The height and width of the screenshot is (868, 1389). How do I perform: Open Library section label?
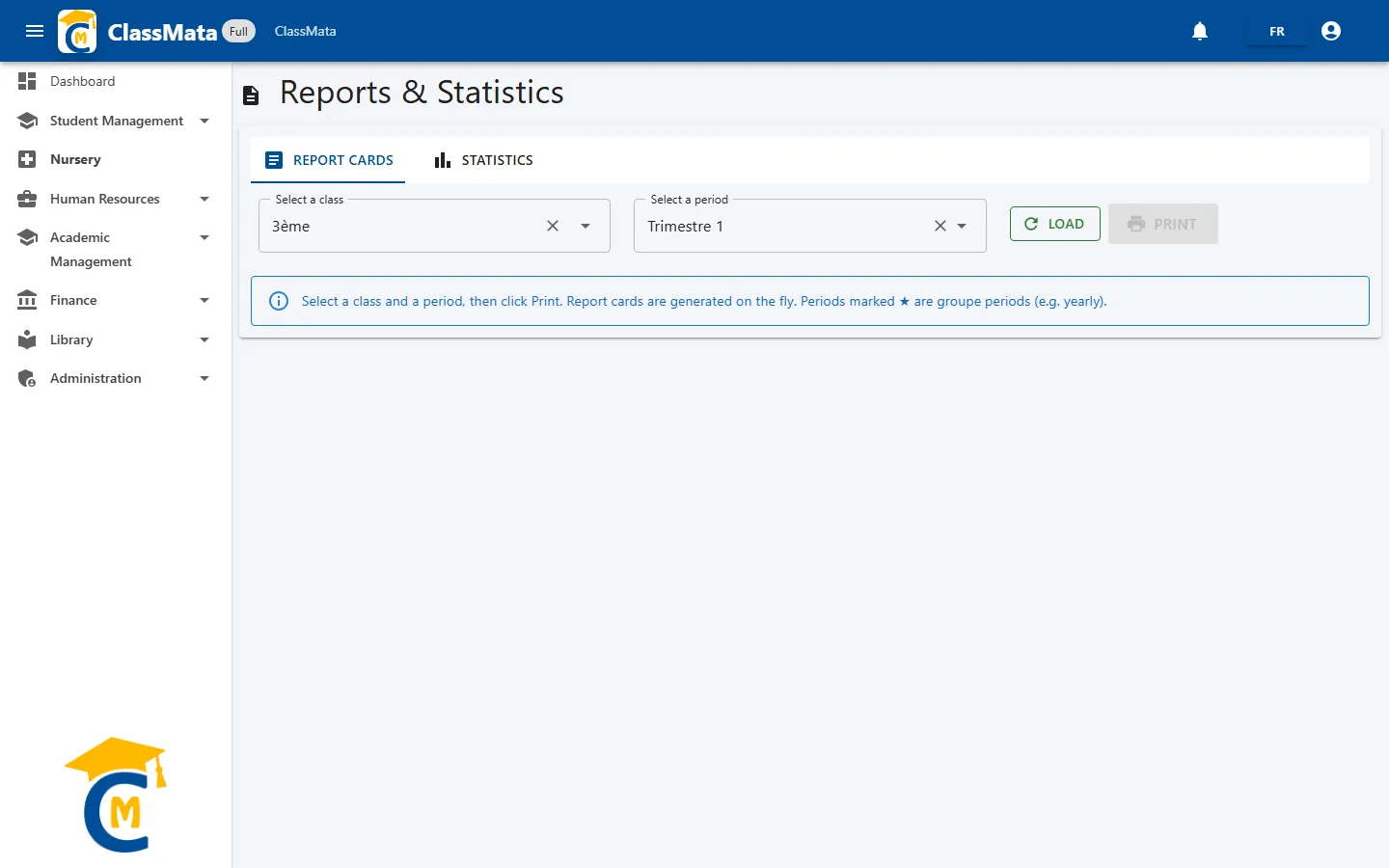71,339
